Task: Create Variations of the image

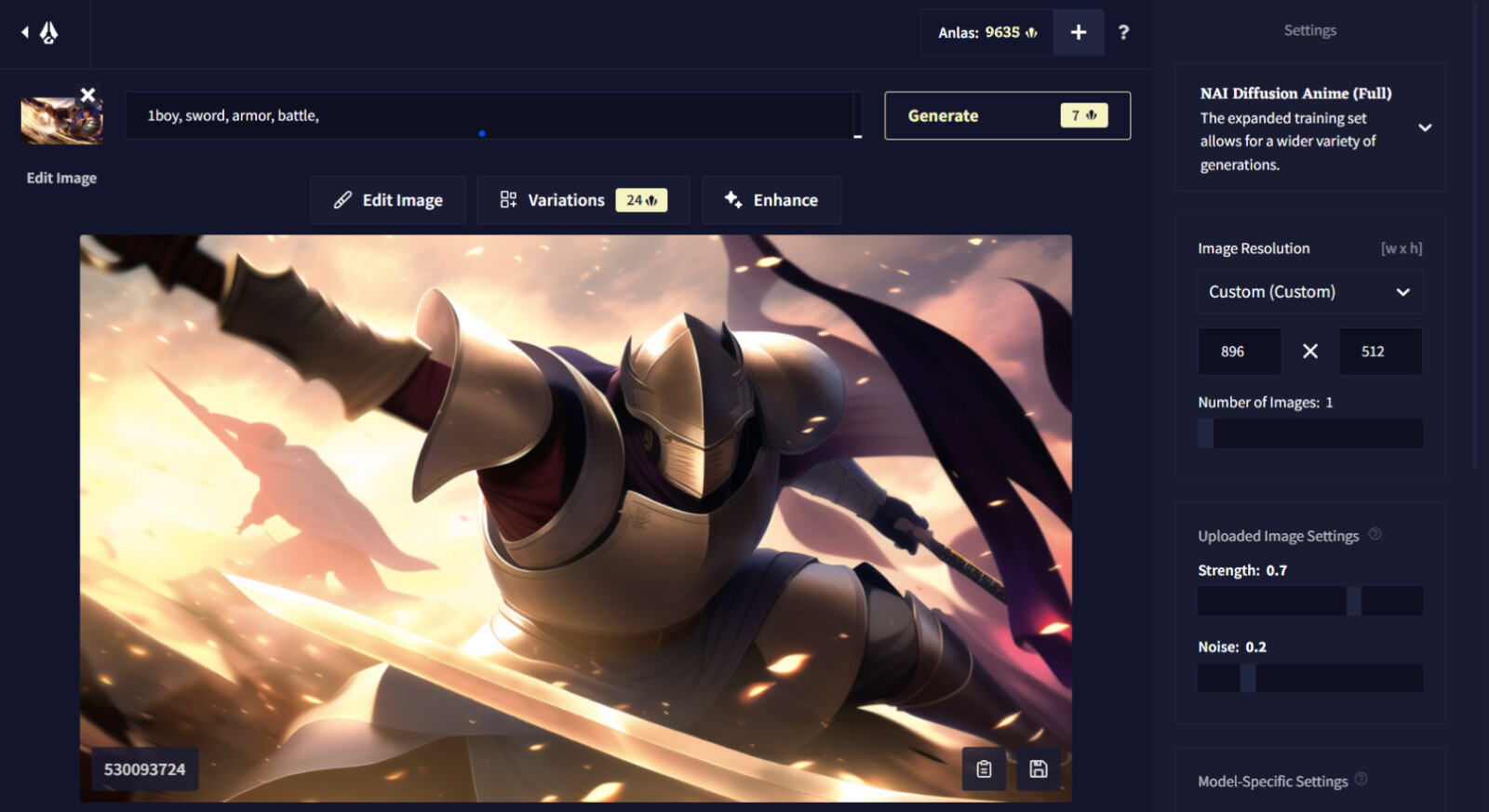Action: [583, 200]
